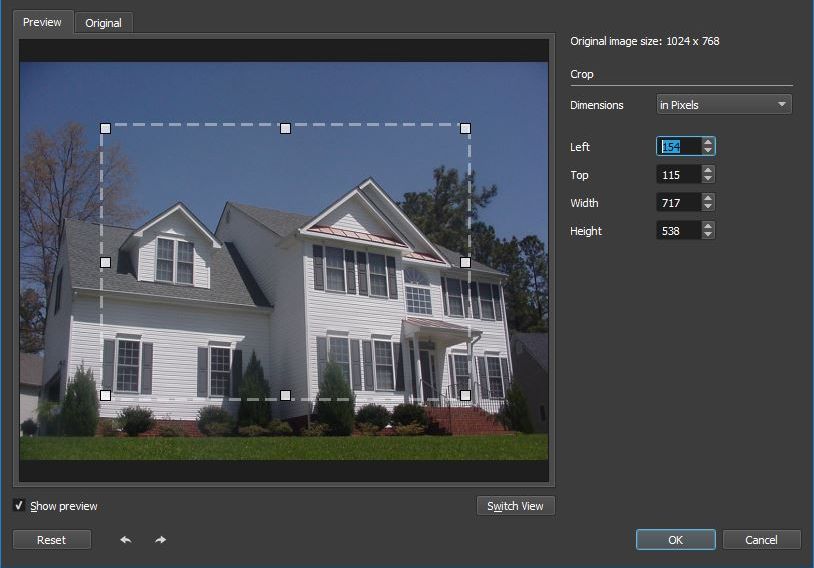This screenshot has width=814, height=568.
Task: Decrease the Width value with down arrow
Action: coord(708,207)
